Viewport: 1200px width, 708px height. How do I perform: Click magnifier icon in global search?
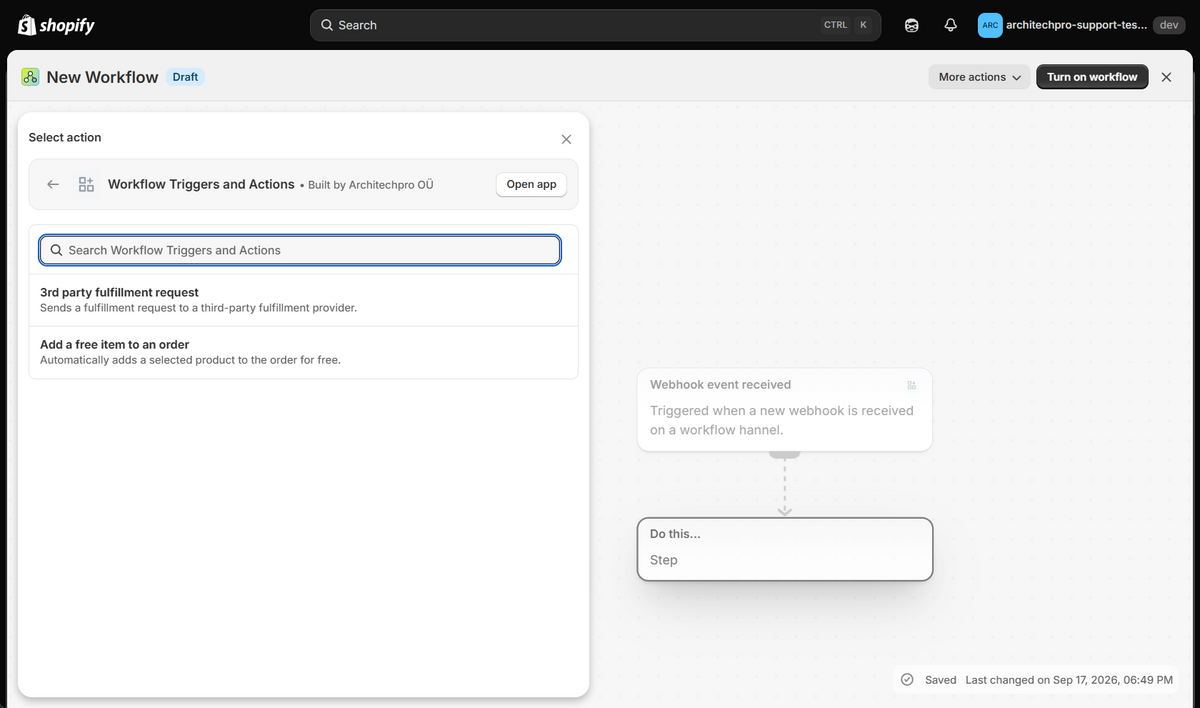[x=327, y=25]
